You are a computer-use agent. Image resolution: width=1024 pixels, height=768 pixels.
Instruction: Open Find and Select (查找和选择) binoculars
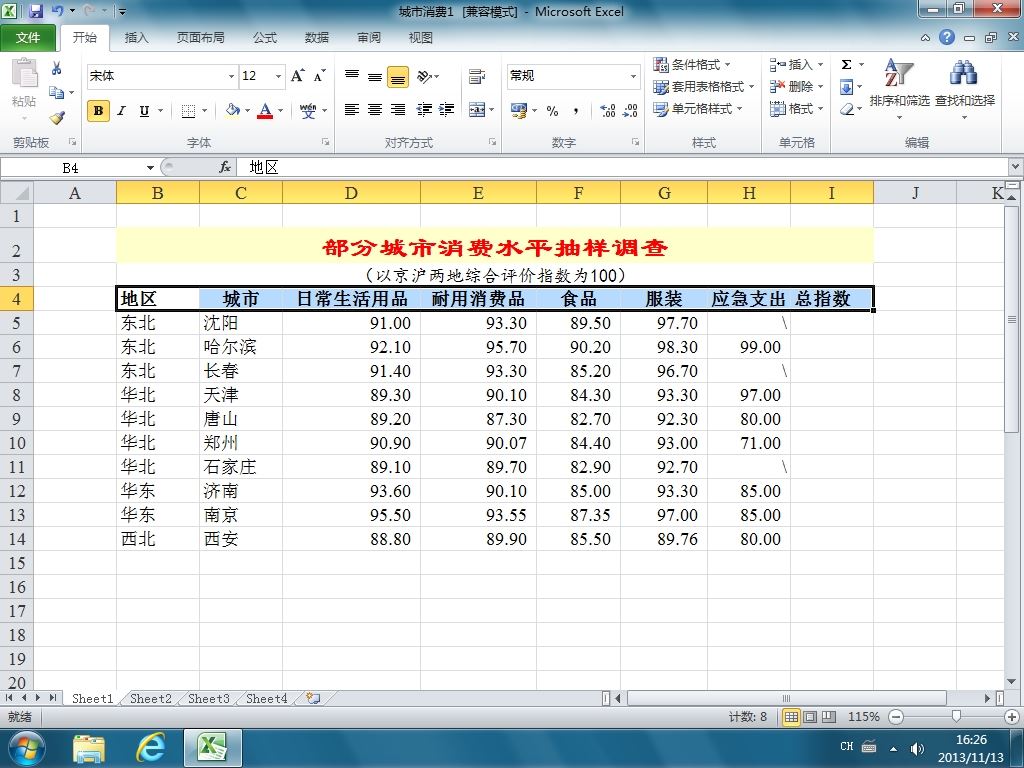965,88
